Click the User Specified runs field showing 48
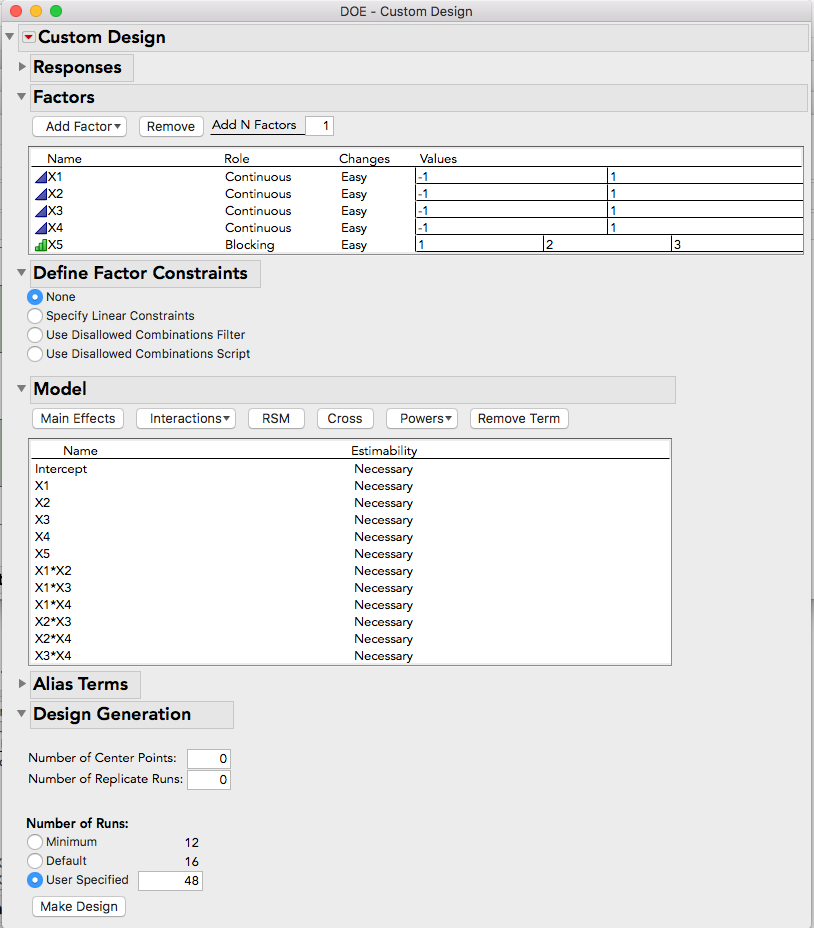814x928 pixels. pos(170,881)
